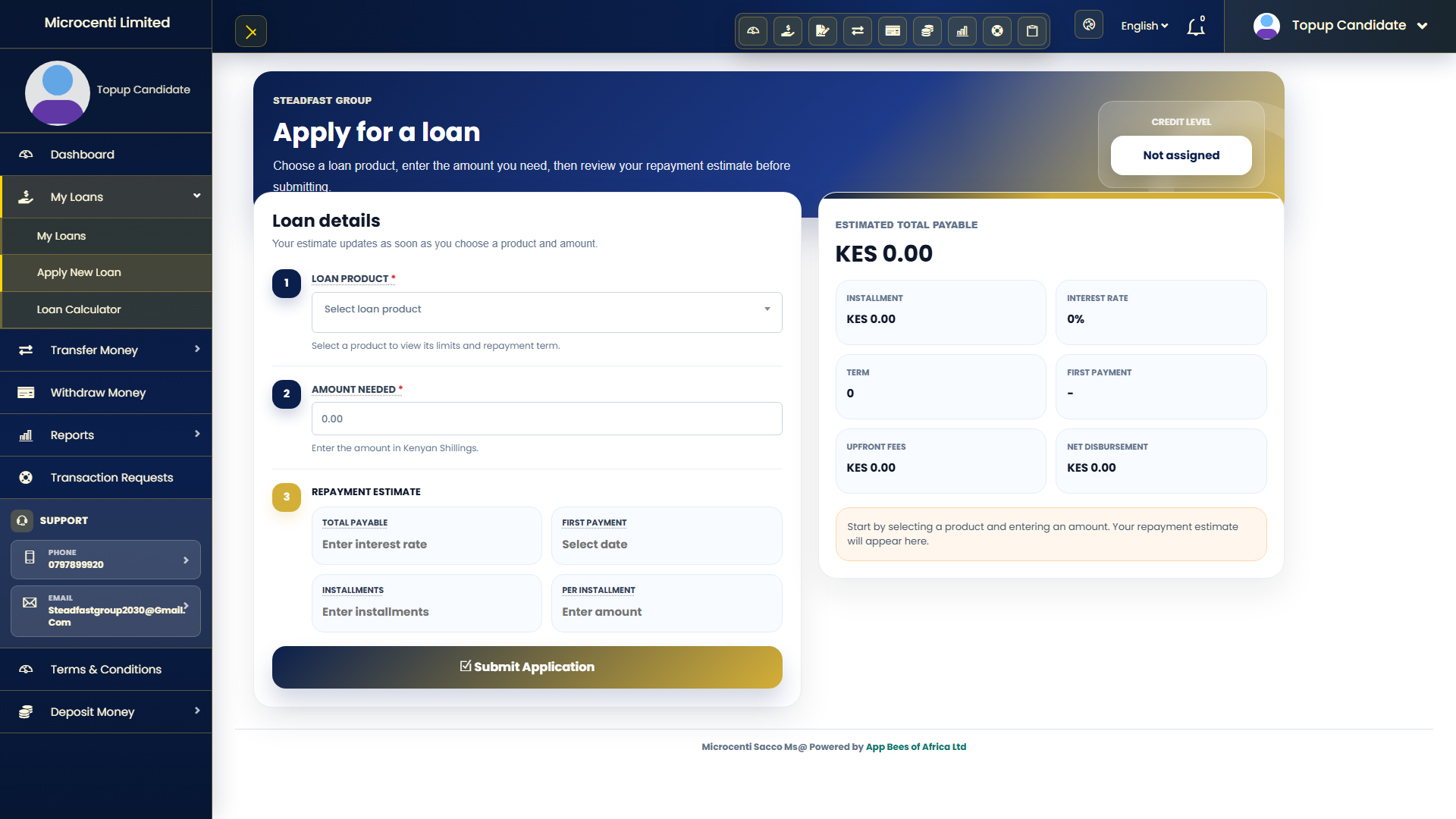This screenshot has height=819, width=1456.
Task: Open Terms & Conditions page
Action: click(106, 670)
